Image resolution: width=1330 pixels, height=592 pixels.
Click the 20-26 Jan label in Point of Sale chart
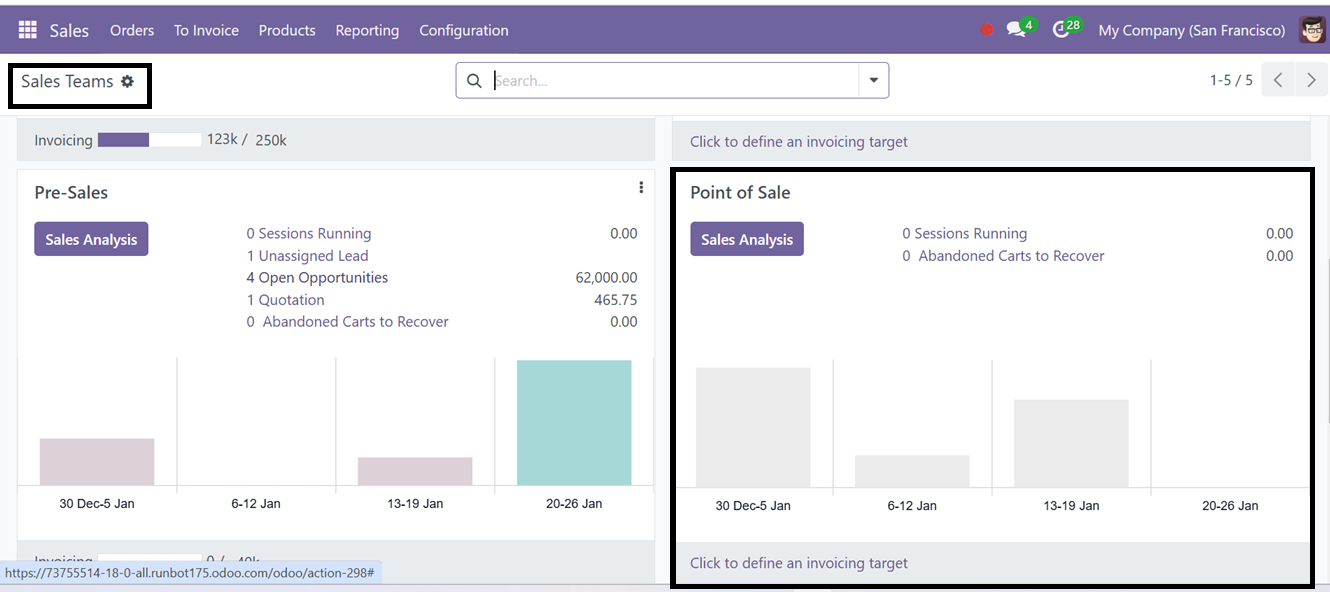(1230, 505)
